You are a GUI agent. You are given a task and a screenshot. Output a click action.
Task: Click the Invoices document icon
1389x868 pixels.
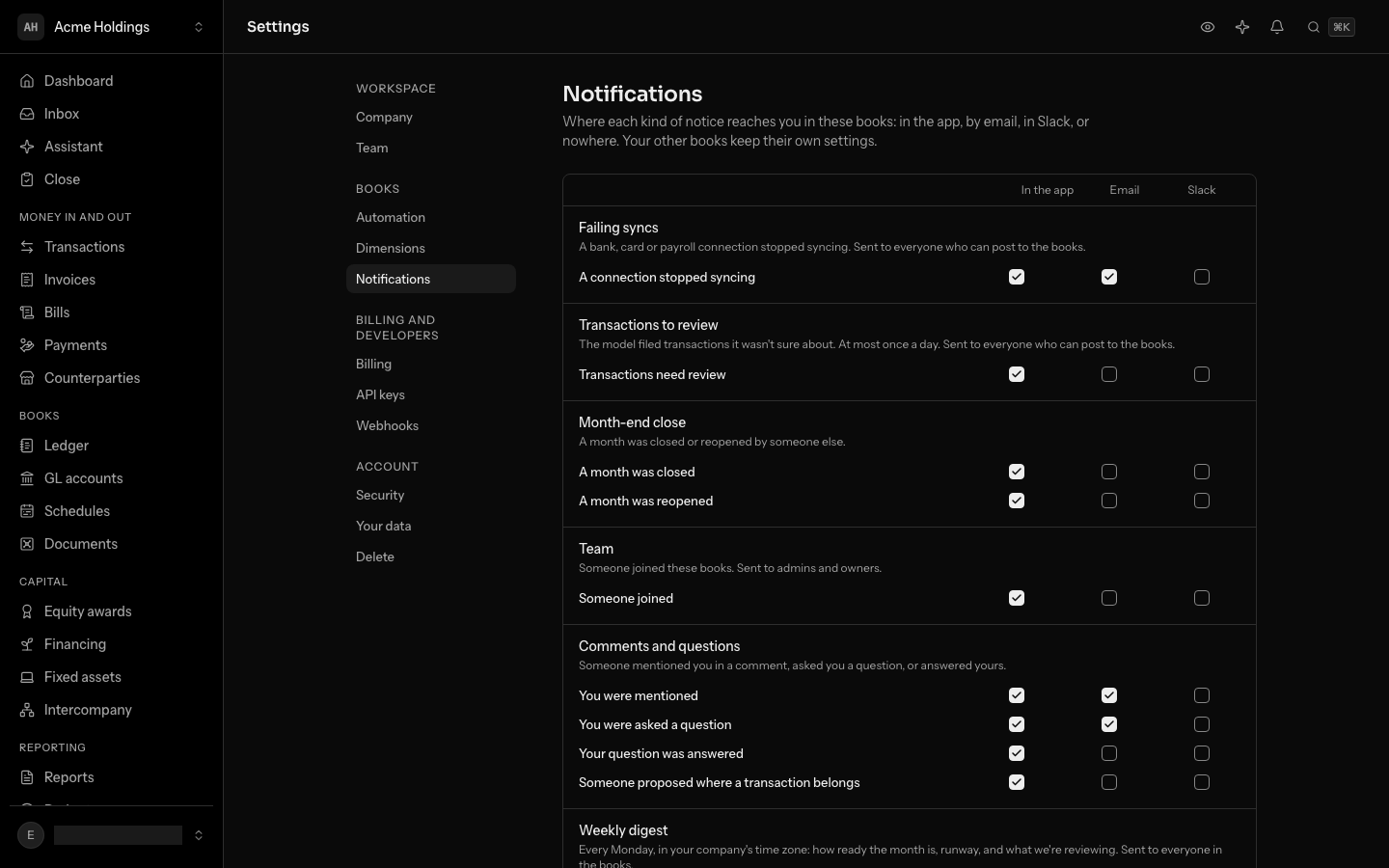pyautogui.click(x=27, y=280)
